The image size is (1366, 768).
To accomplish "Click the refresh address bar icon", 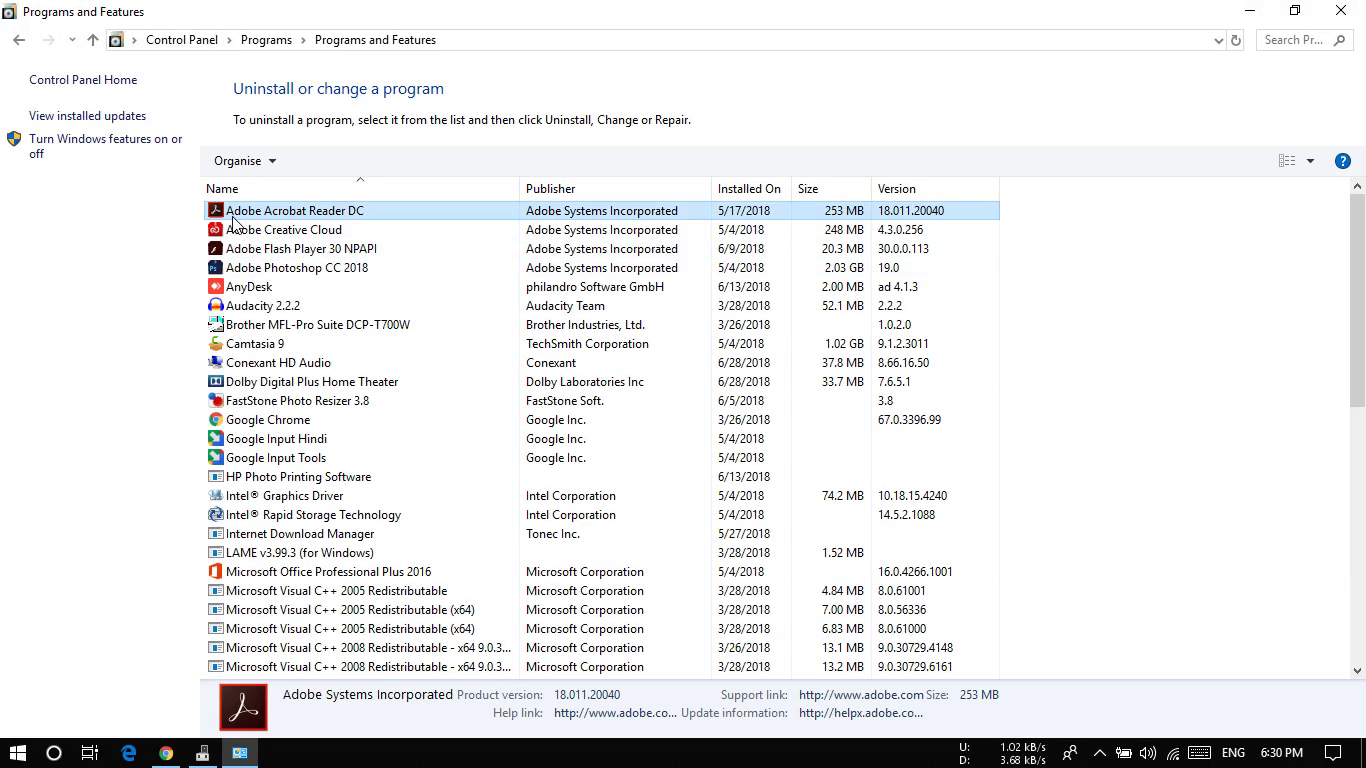I will [x=1236, y=40].
